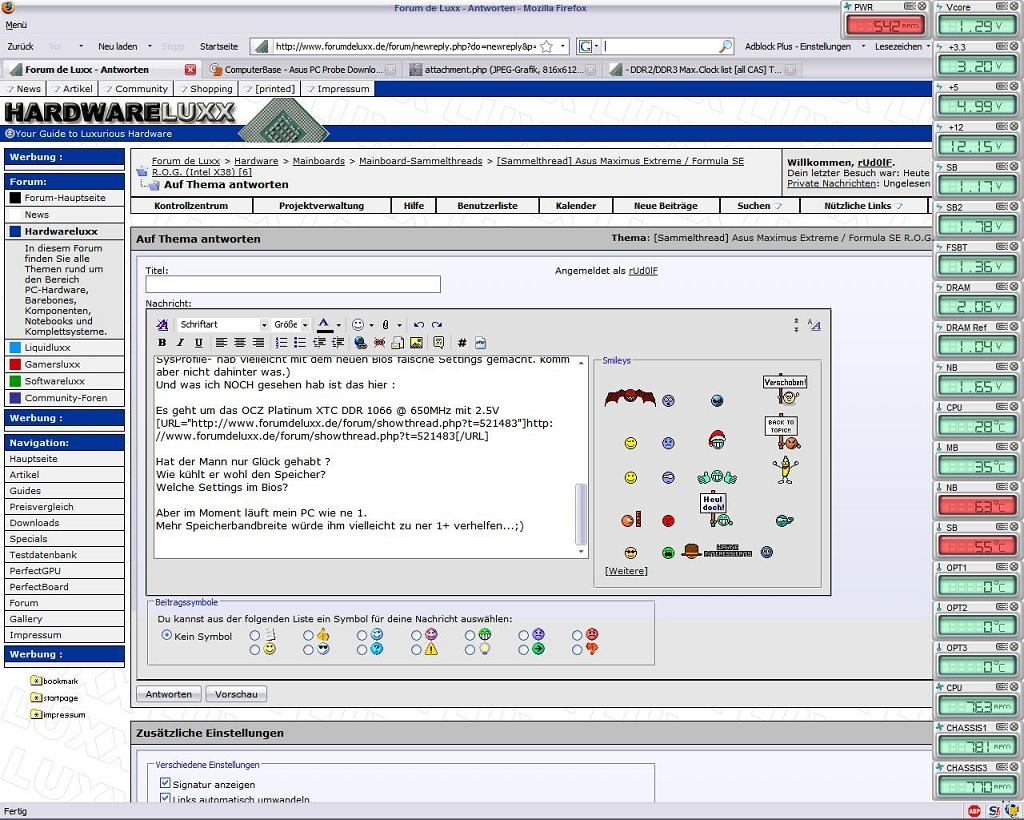1024x820 pixels.
Task: Align message text right
Action: tap(258, 343)
